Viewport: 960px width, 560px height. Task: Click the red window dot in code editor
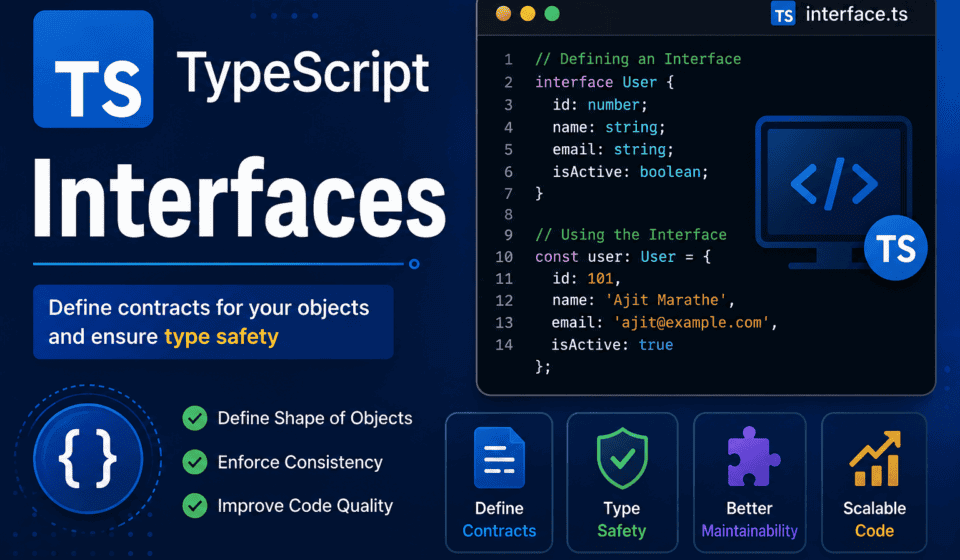point(503,13)
